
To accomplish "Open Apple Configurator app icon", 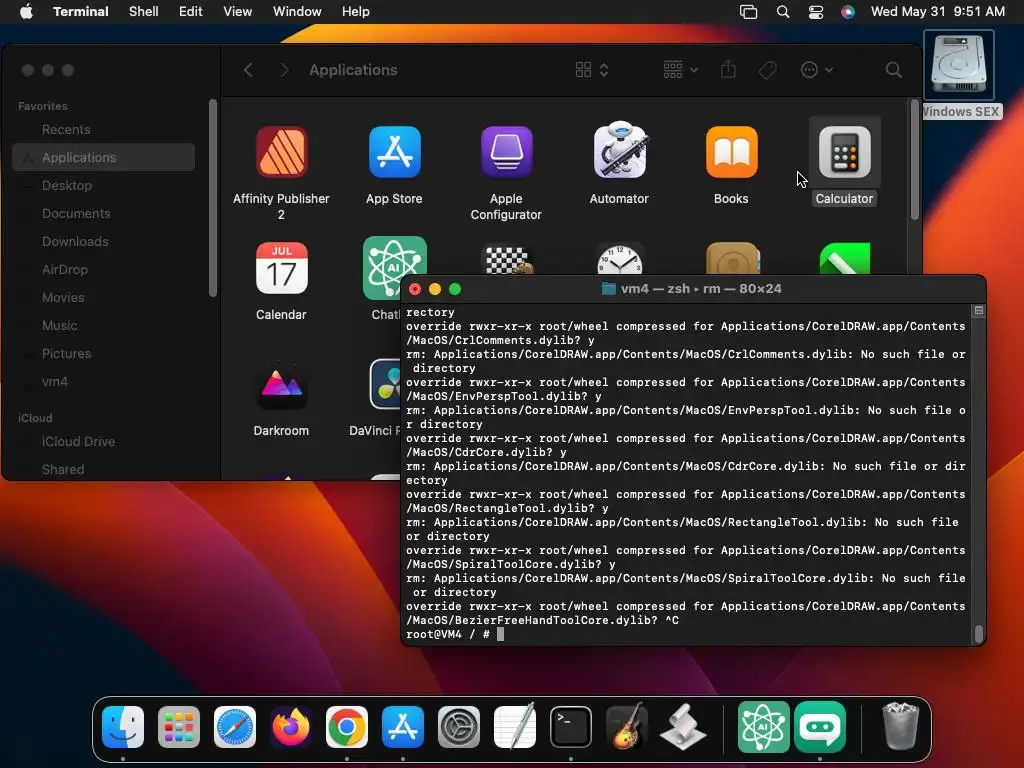I will coord(507,152).
